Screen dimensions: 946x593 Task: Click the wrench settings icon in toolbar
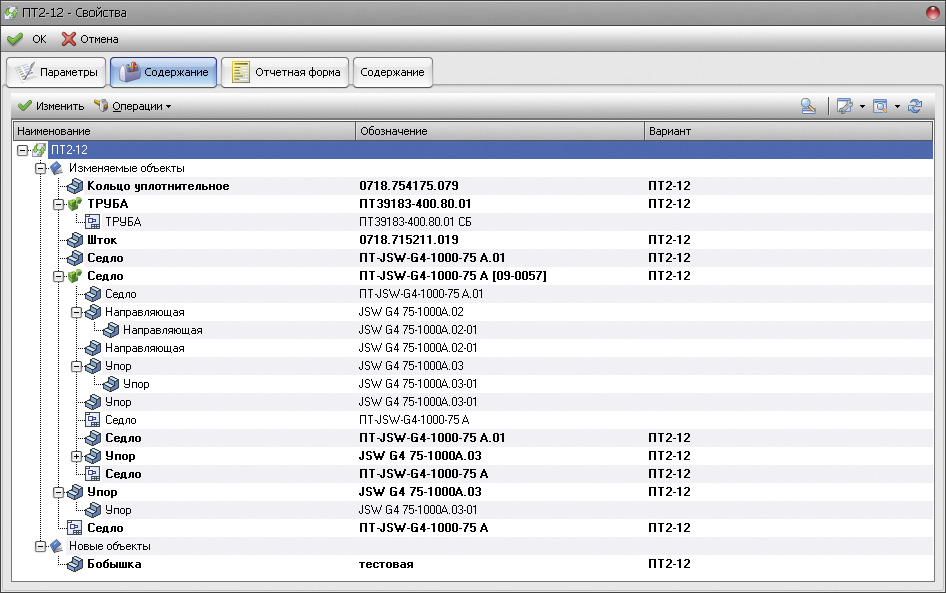tap(845, 106)
